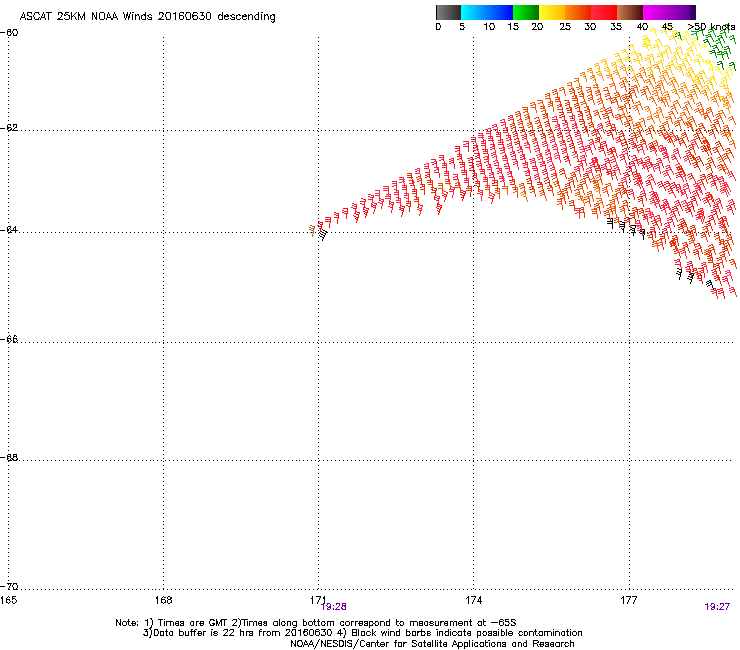Image resolution: width=740 pixels, height=650 pixels.
Task: Click the longitude label 171
Action: (318, 600)
